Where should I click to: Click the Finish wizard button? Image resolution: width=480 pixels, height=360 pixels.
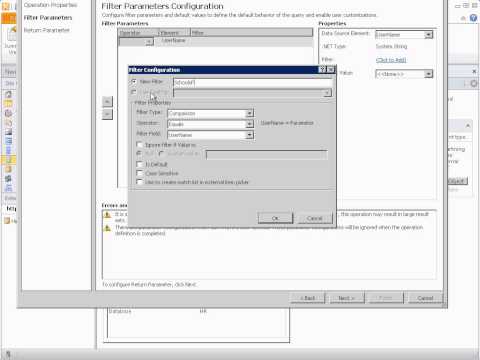click(386, 298)
